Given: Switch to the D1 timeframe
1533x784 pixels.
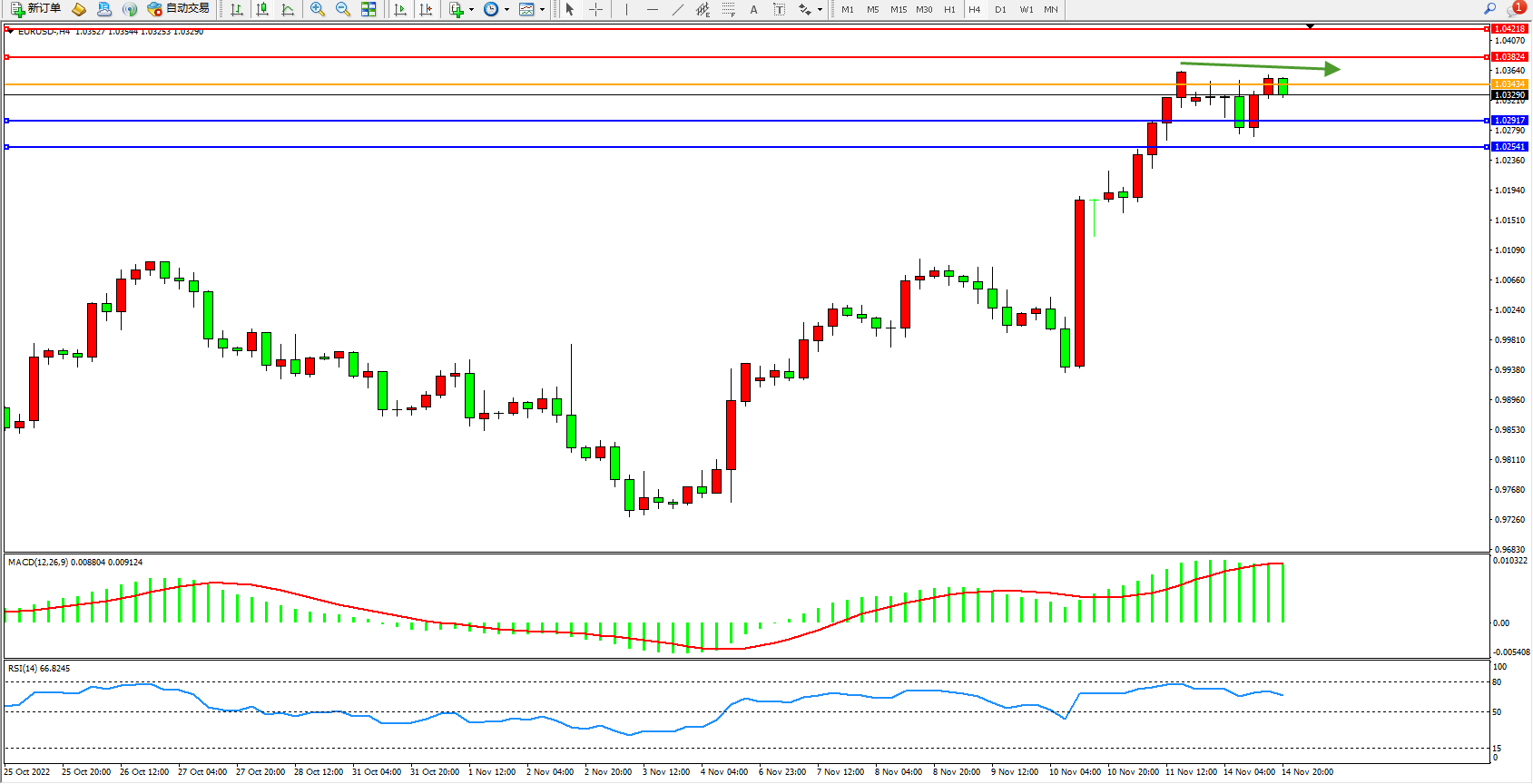Looking at the screenshot, I should (x=1000, y=9).
